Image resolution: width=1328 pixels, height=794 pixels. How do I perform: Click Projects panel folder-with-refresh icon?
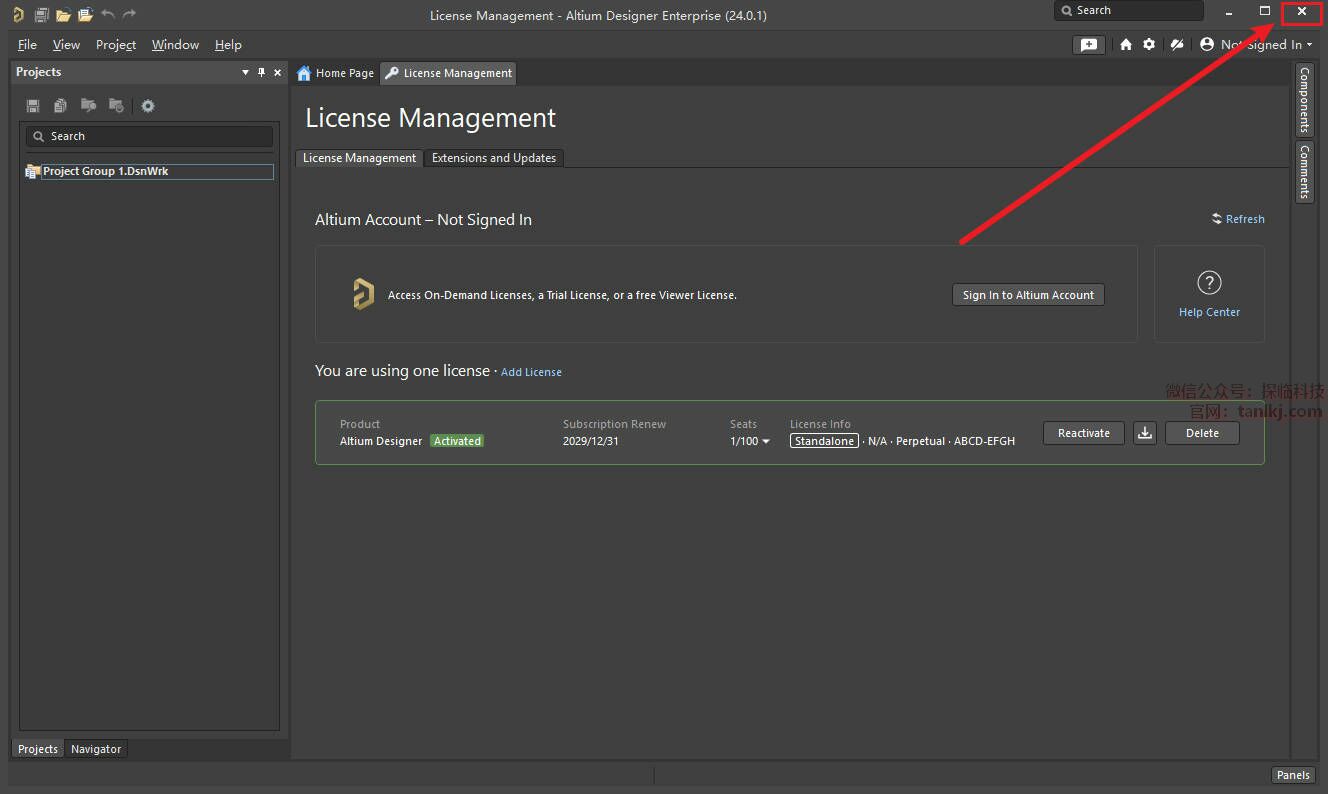(x=116, y=106)
